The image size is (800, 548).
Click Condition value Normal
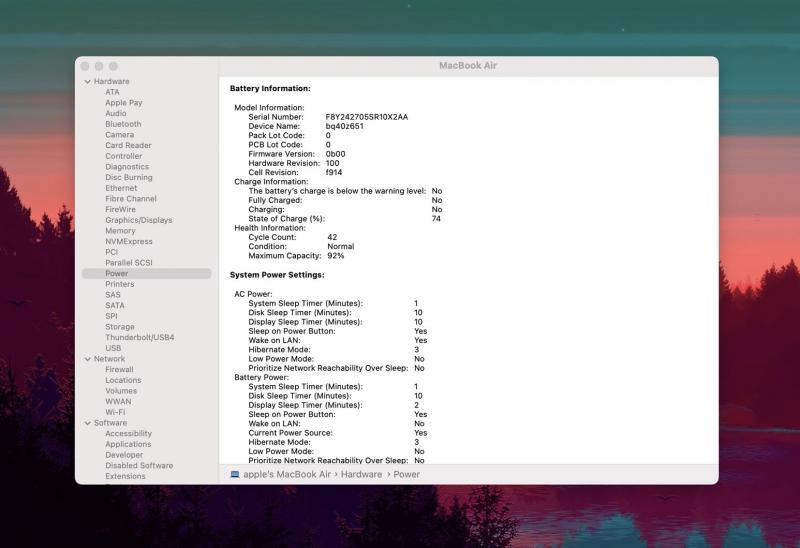340,246
